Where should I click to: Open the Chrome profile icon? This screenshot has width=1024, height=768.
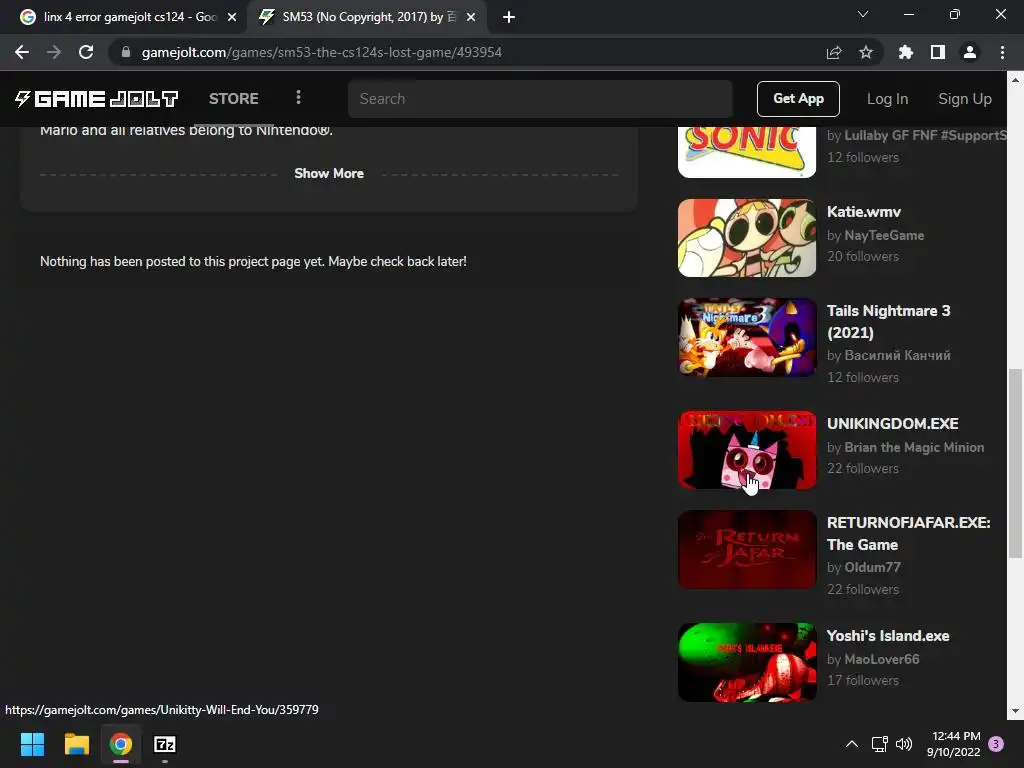(x=970, y=52)
